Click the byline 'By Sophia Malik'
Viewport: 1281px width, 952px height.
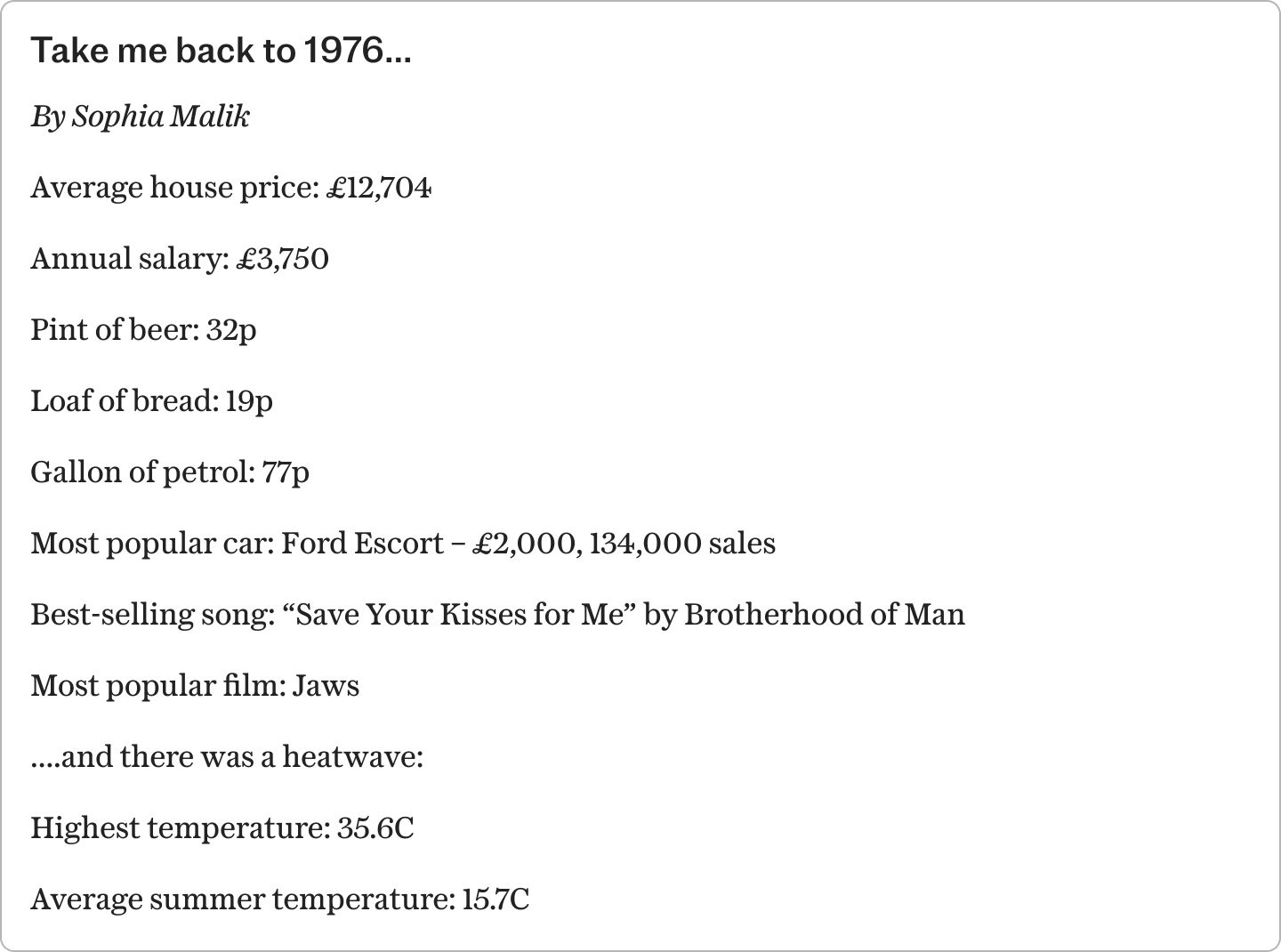(x=141, y=117)
